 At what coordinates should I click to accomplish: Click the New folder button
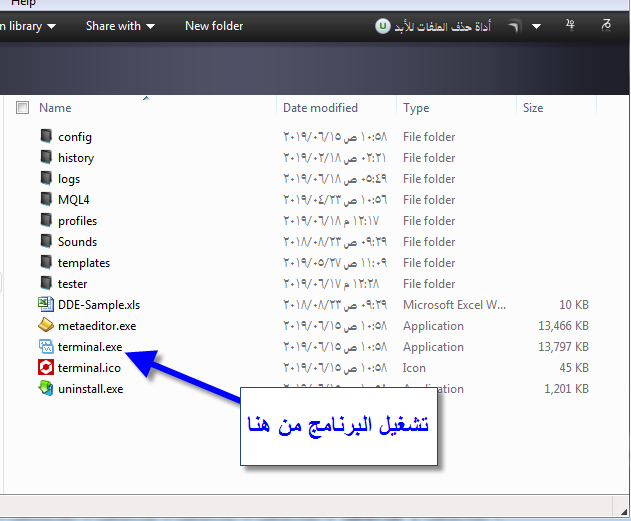point(214,26)
